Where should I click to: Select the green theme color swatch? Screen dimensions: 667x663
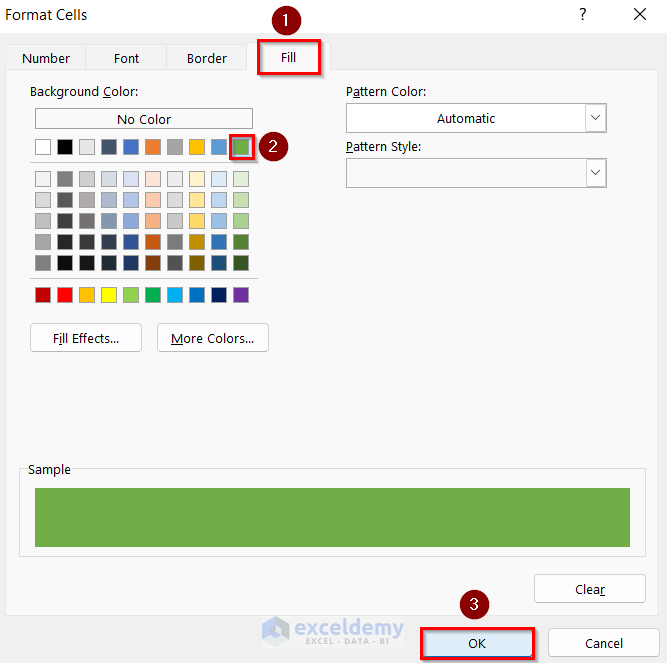click(x=241, y=147)
